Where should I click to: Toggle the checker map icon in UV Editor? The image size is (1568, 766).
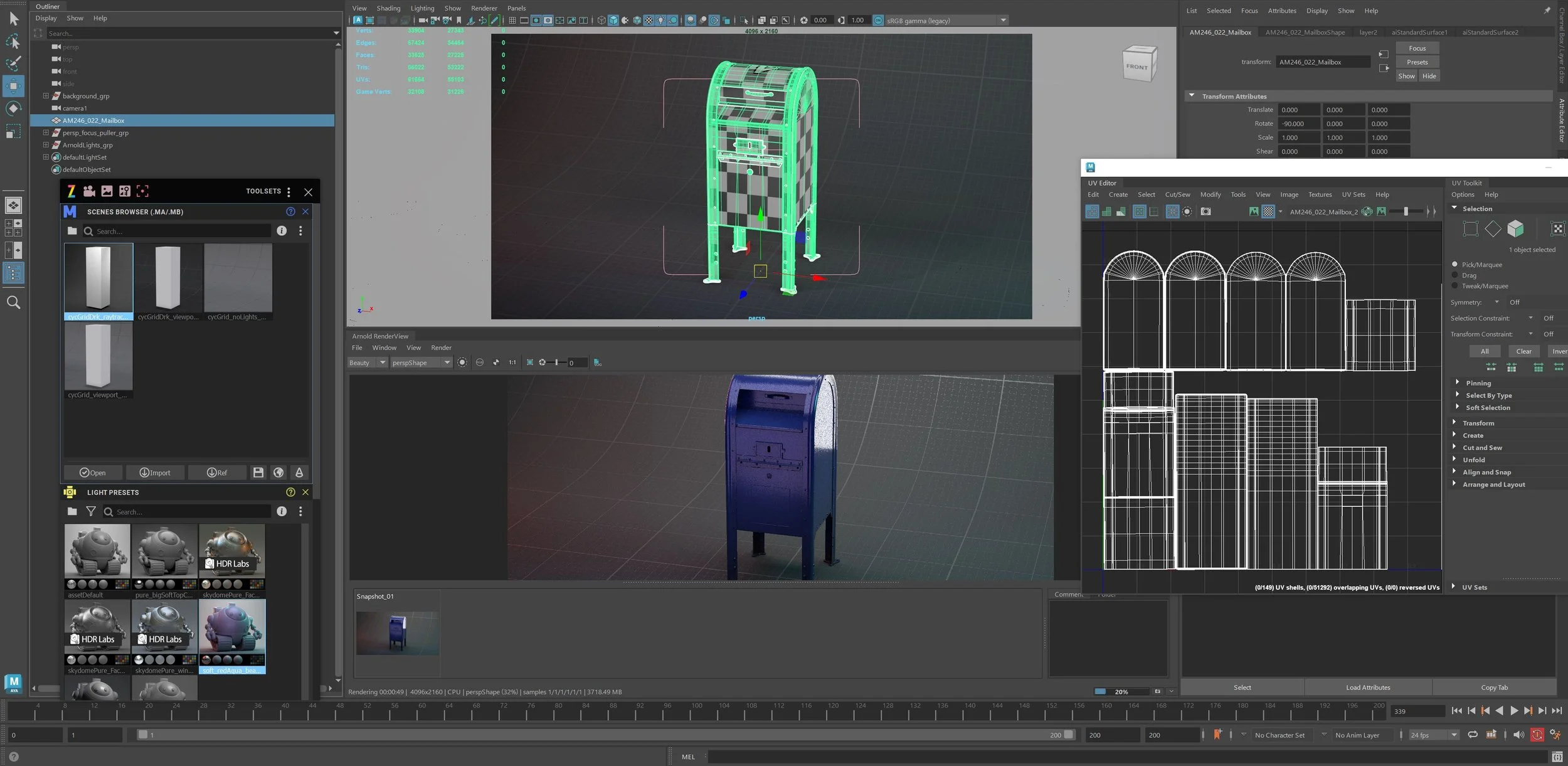pos(1268,211)
